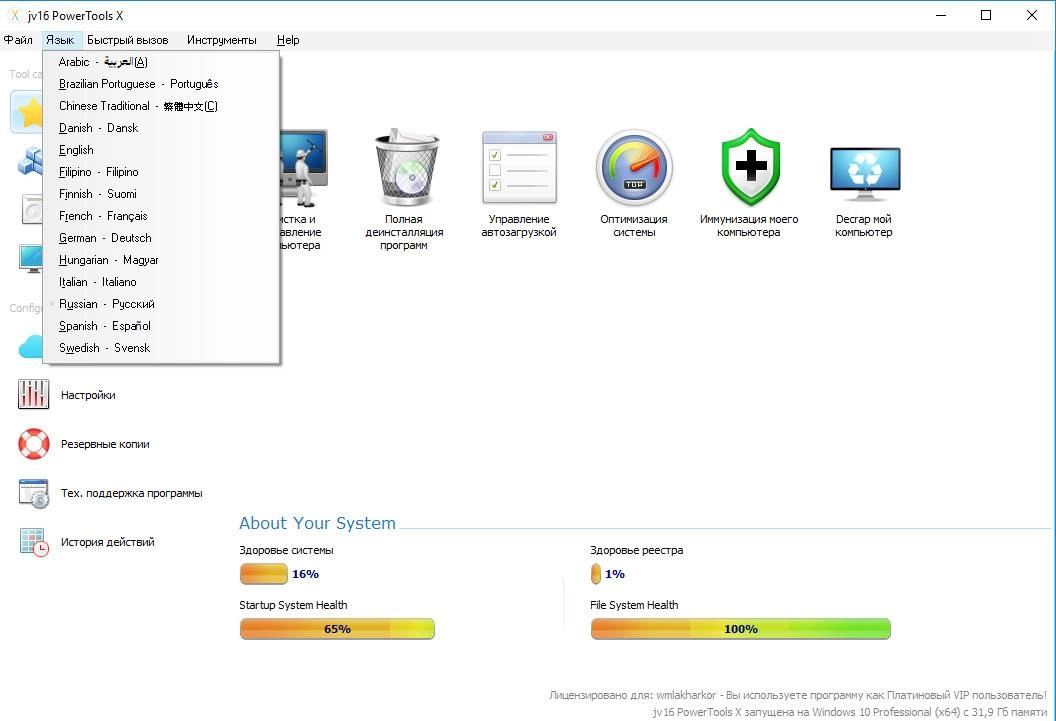
Task: Select Finnish - Suomi language
Action: click(161, 194)
